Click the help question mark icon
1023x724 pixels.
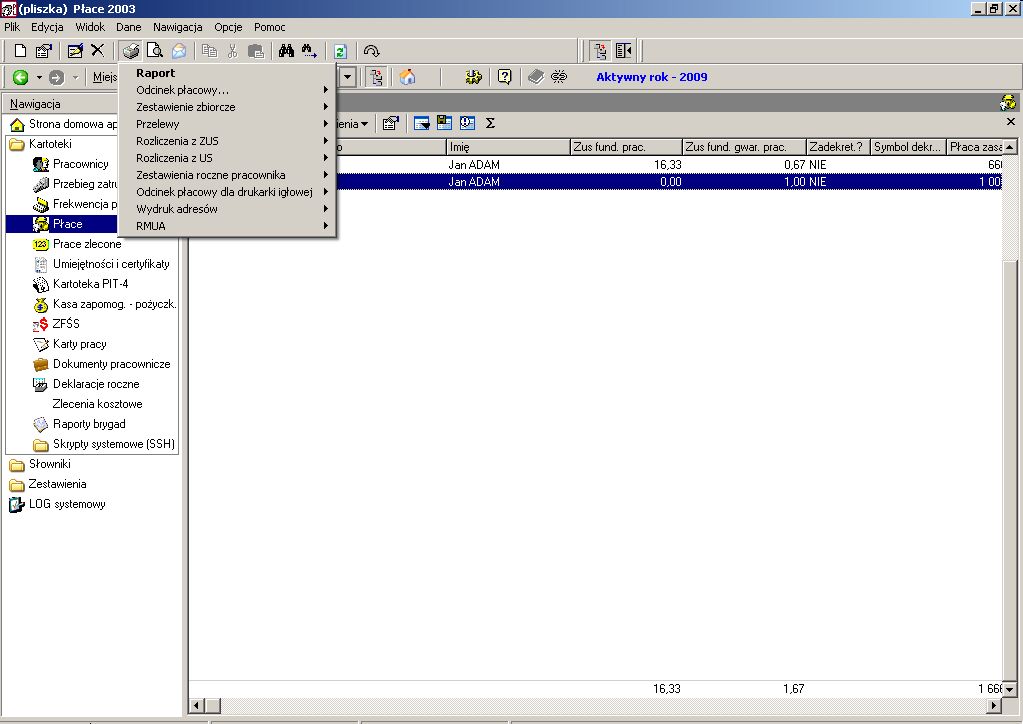pyautogui.click(x=504, y=77)
